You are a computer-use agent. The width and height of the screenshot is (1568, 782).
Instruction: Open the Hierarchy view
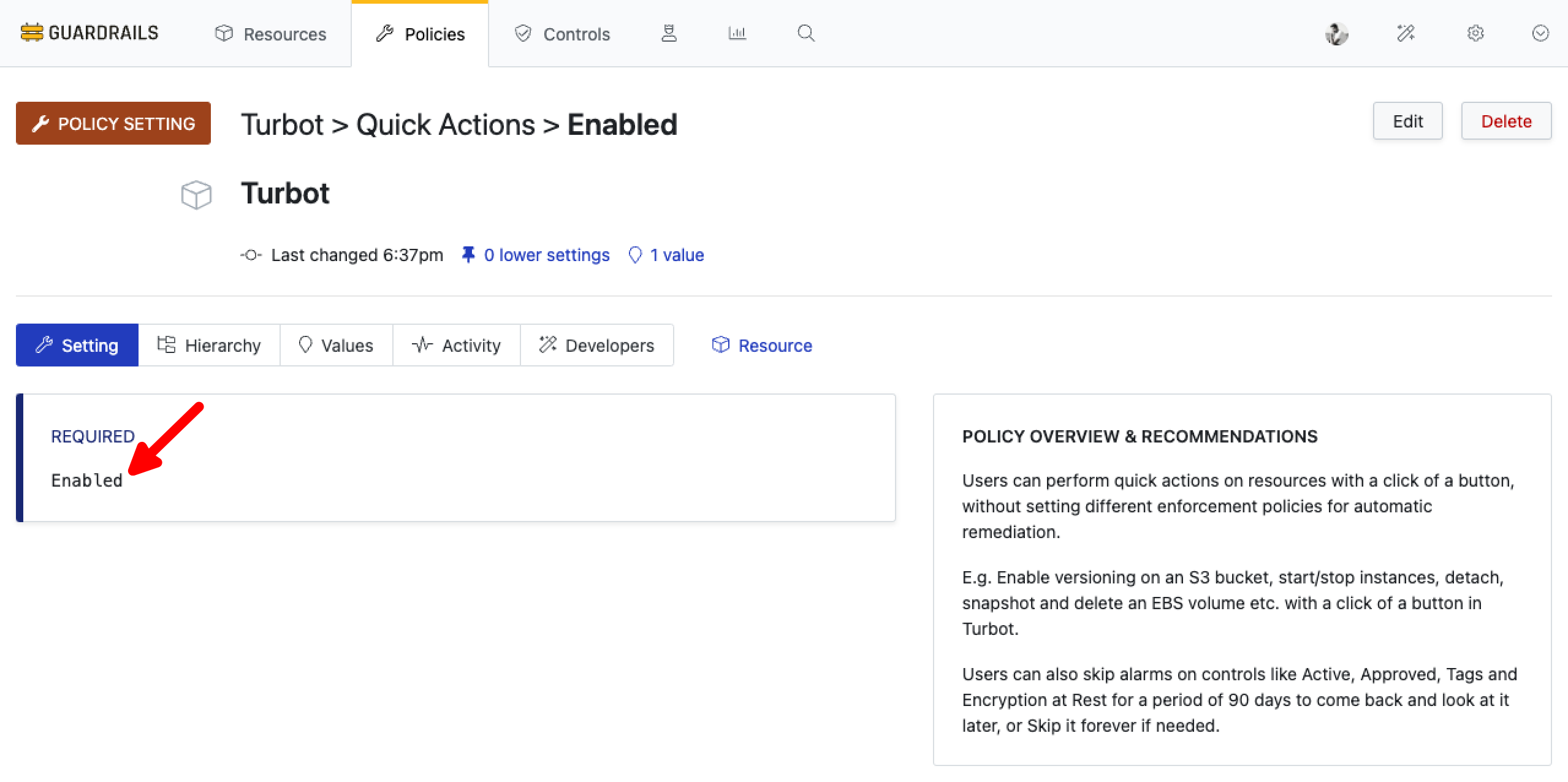click(x=210, y=344)
